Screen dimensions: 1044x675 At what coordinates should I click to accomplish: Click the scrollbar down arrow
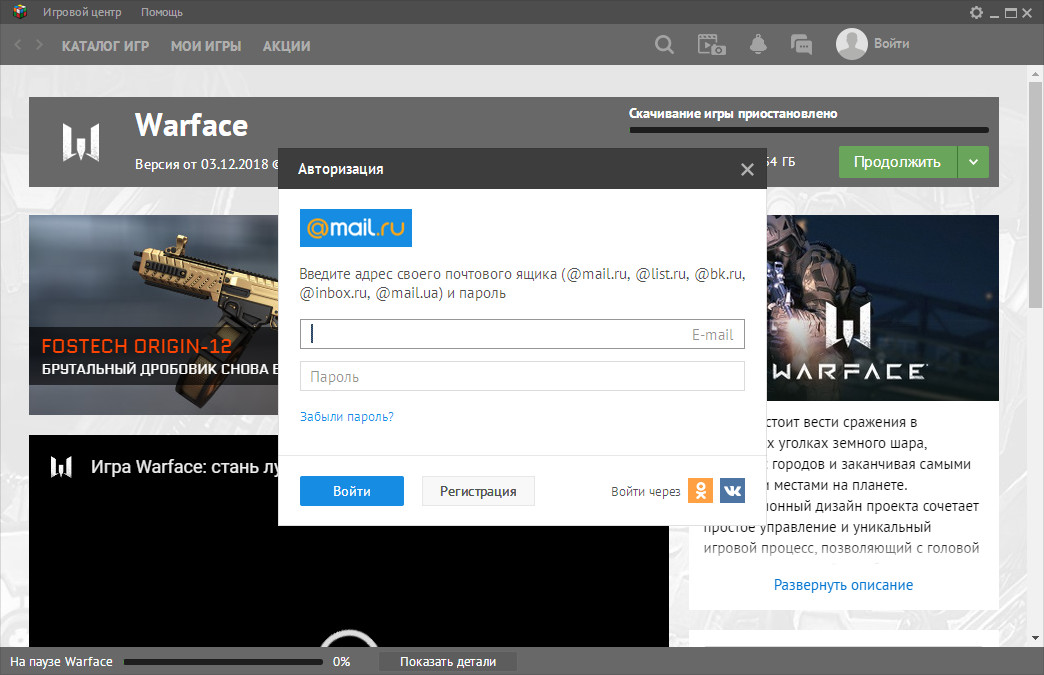tap(1035, 638)
